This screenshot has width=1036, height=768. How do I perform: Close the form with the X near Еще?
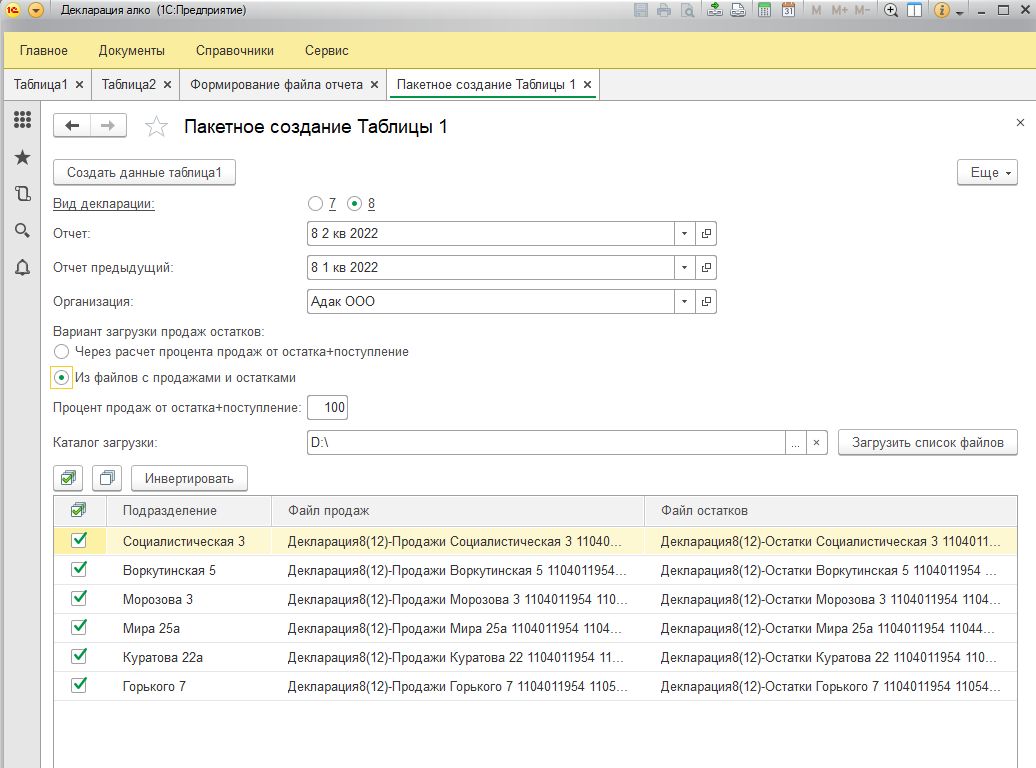(x=1020, y=122)
